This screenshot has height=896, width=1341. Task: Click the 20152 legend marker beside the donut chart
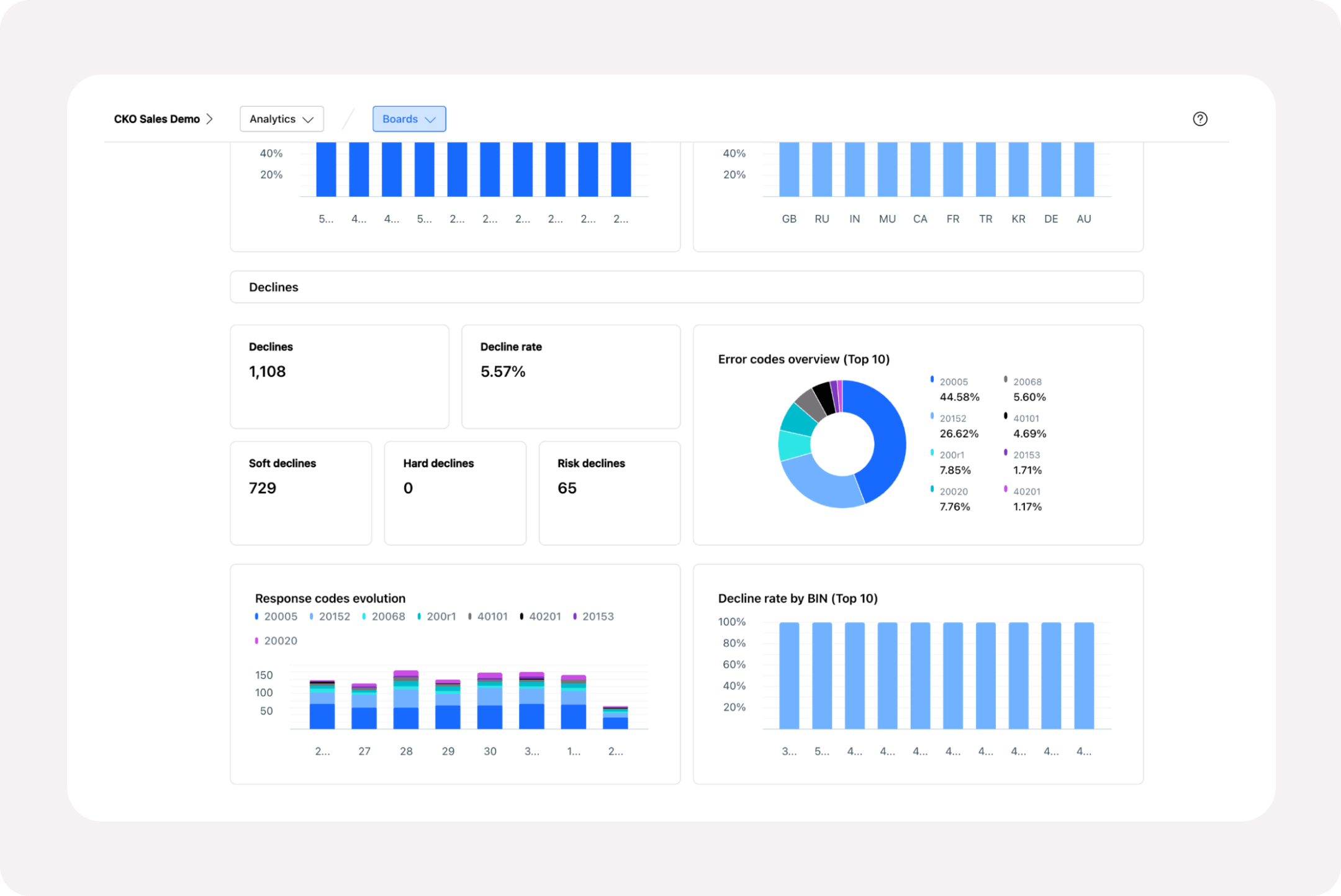point(932,416)
